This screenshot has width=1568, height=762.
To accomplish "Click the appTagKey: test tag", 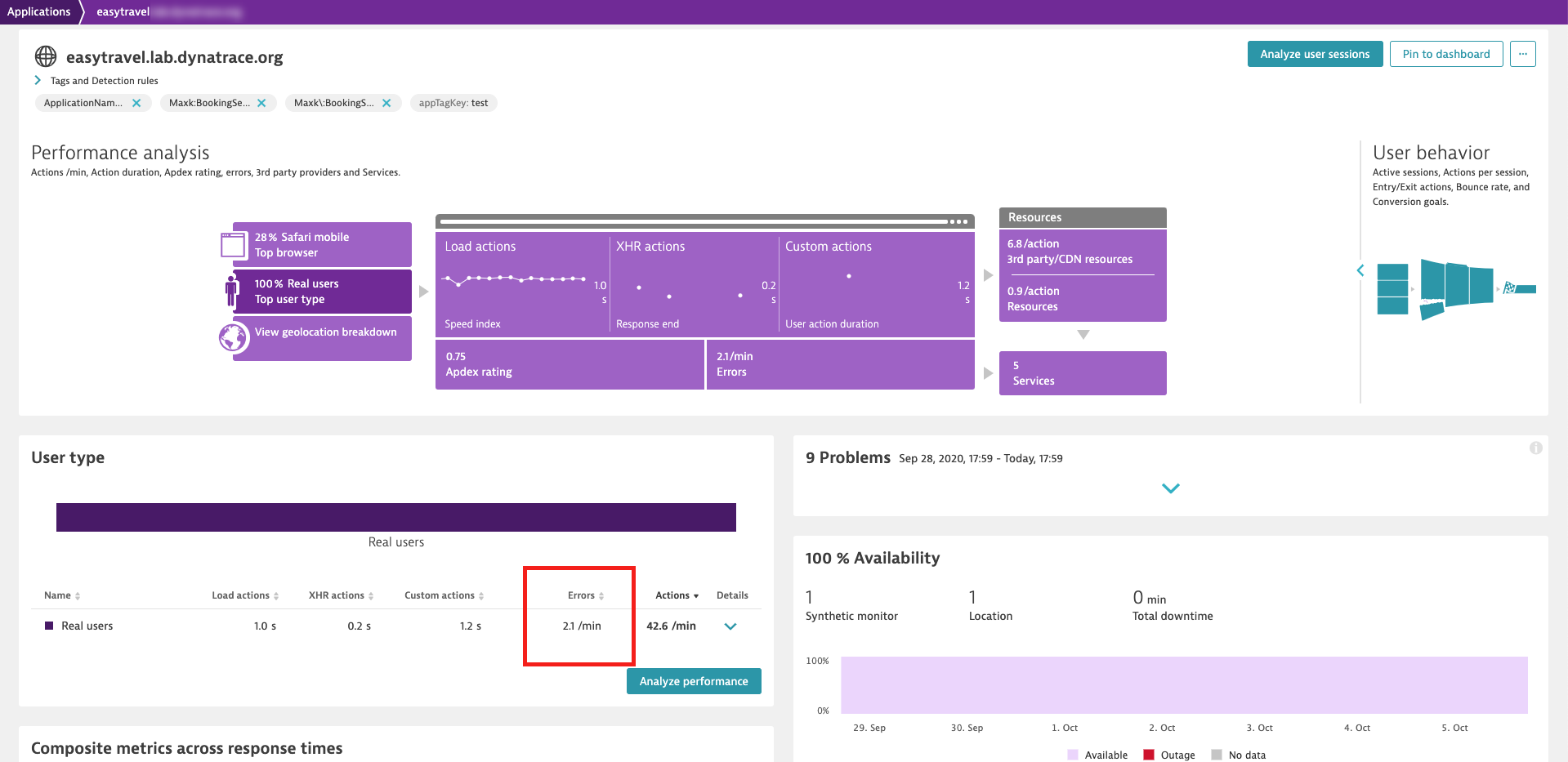I will tap(453, 103).
